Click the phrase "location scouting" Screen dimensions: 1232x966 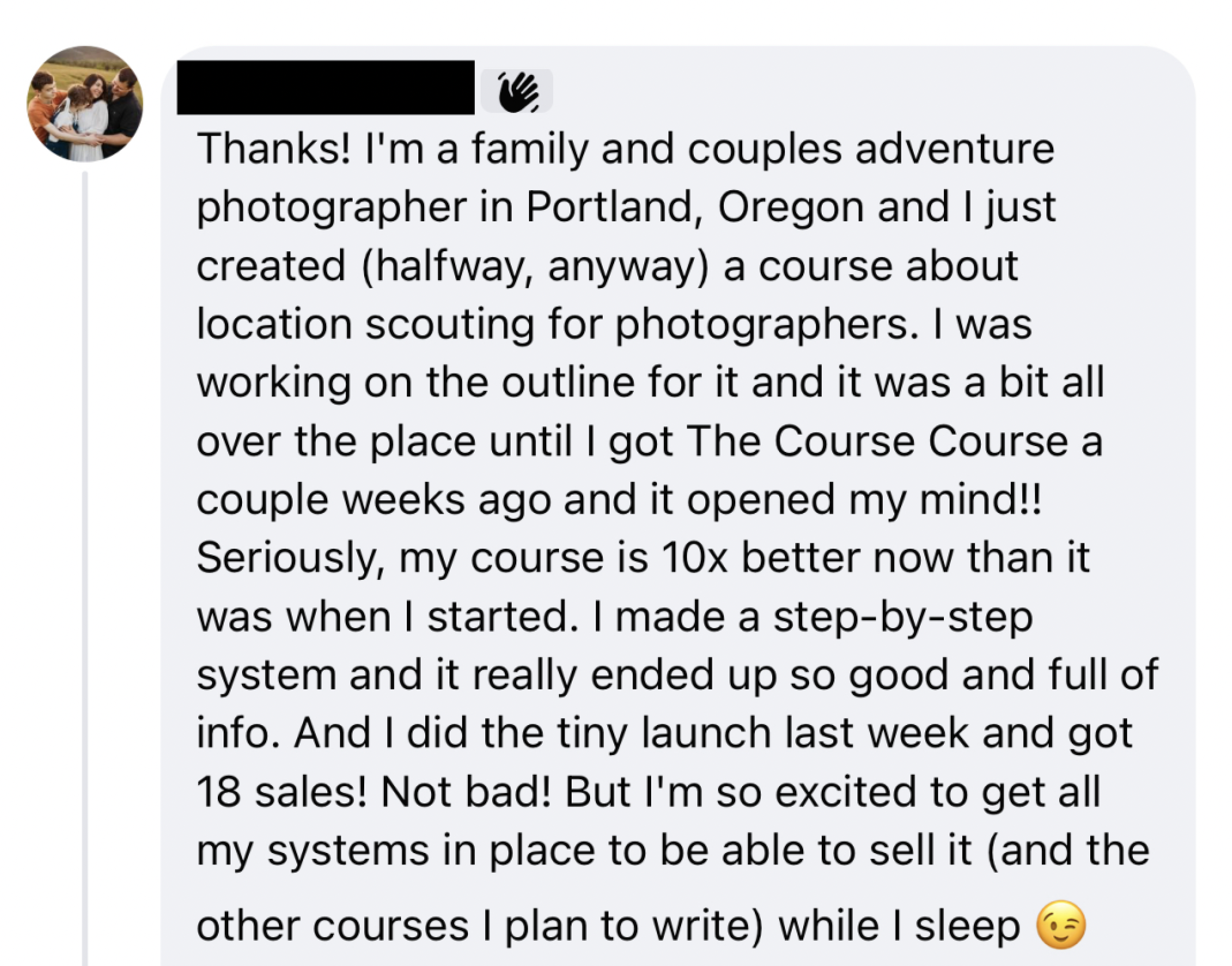[x=365, y=324]
